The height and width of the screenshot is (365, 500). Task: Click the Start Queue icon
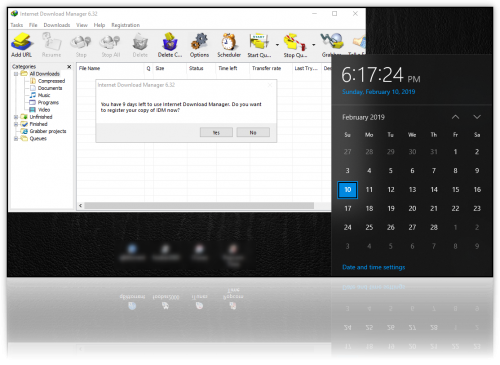click(259, 42)
